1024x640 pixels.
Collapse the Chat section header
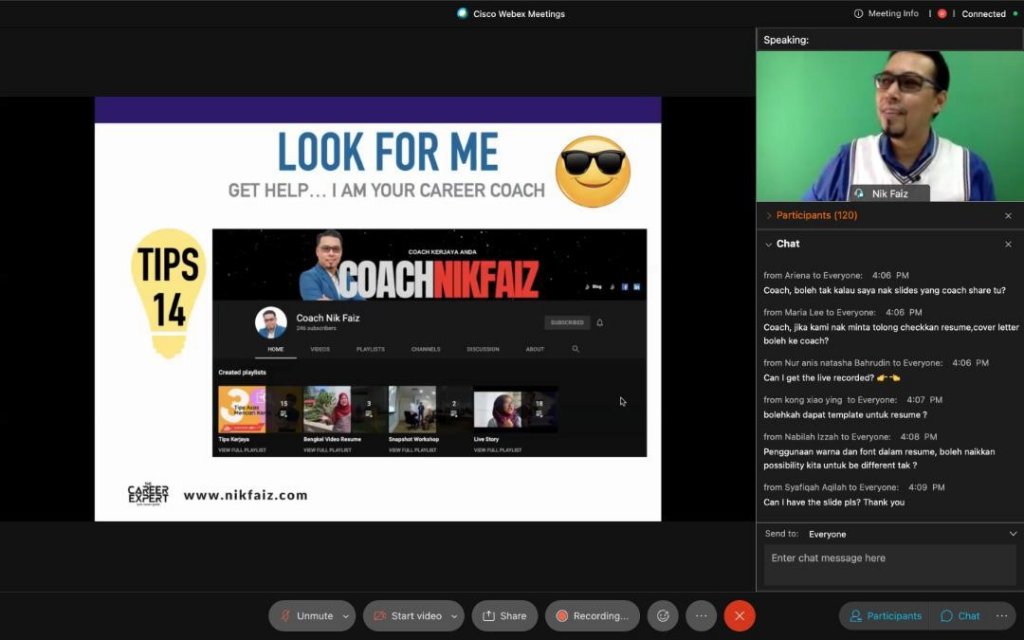[768, 244]
